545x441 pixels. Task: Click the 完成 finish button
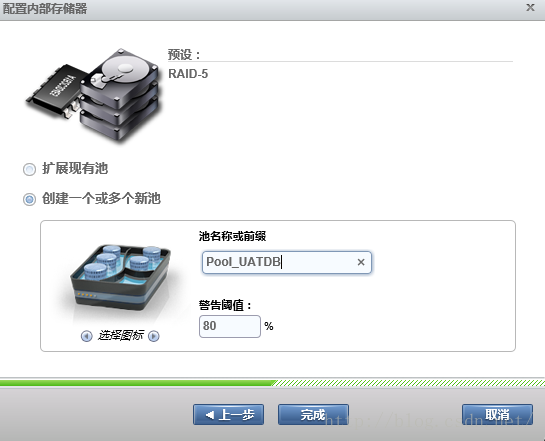coord(313,414)
